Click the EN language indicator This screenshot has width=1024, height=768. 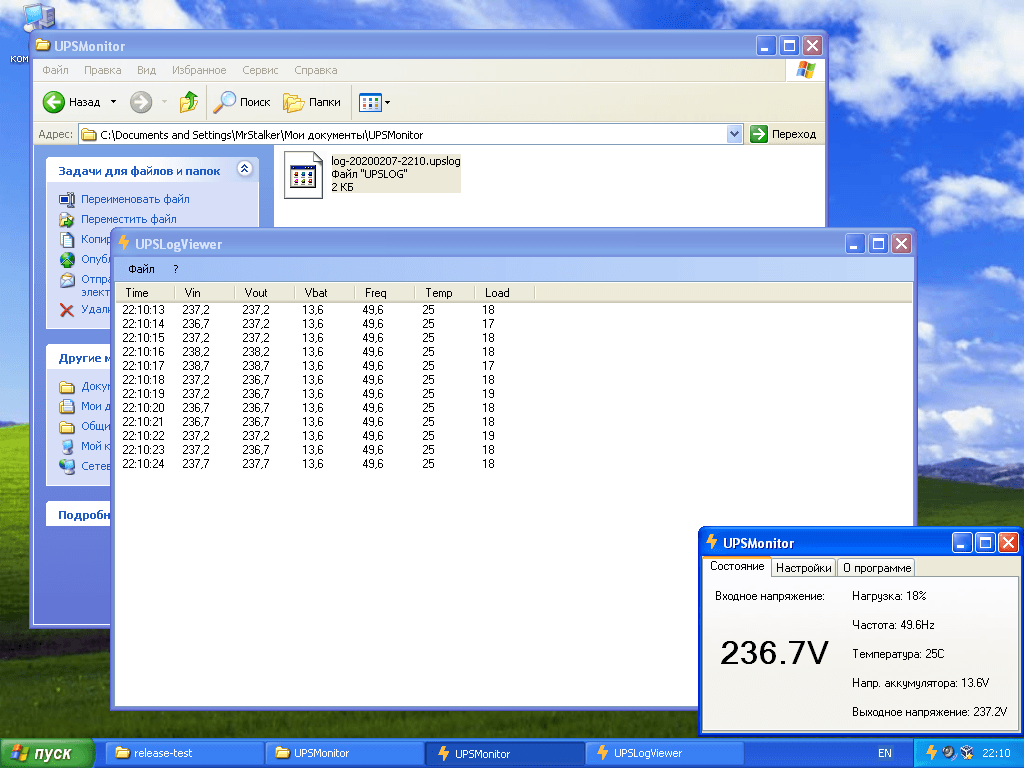885,753
